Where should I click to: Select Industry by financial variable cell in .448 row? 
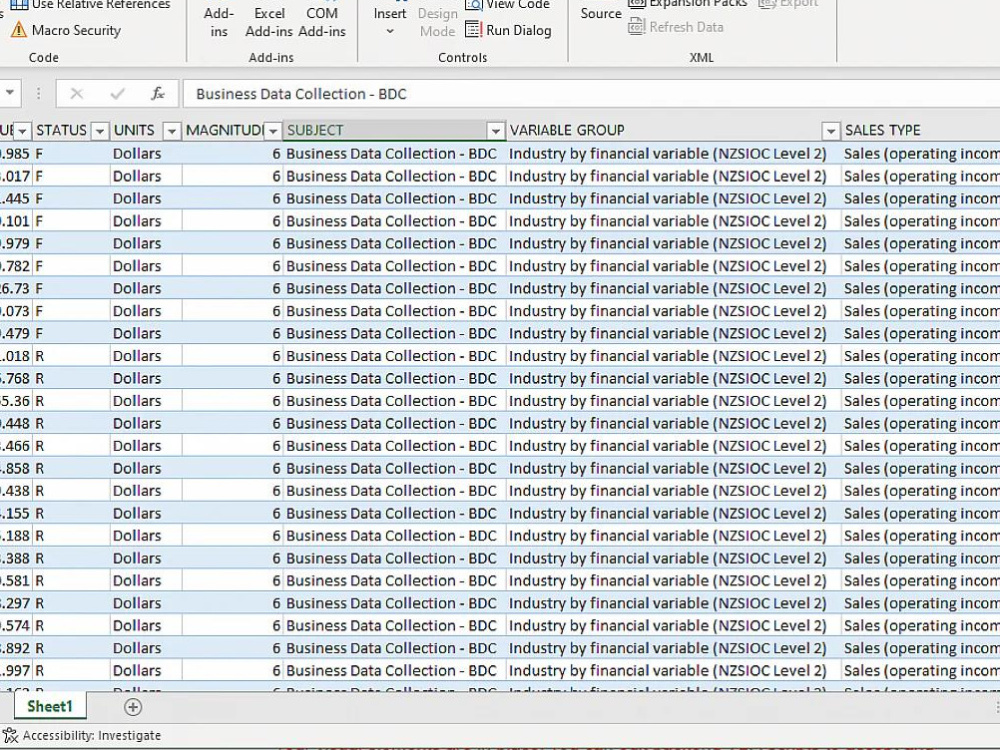673,423
